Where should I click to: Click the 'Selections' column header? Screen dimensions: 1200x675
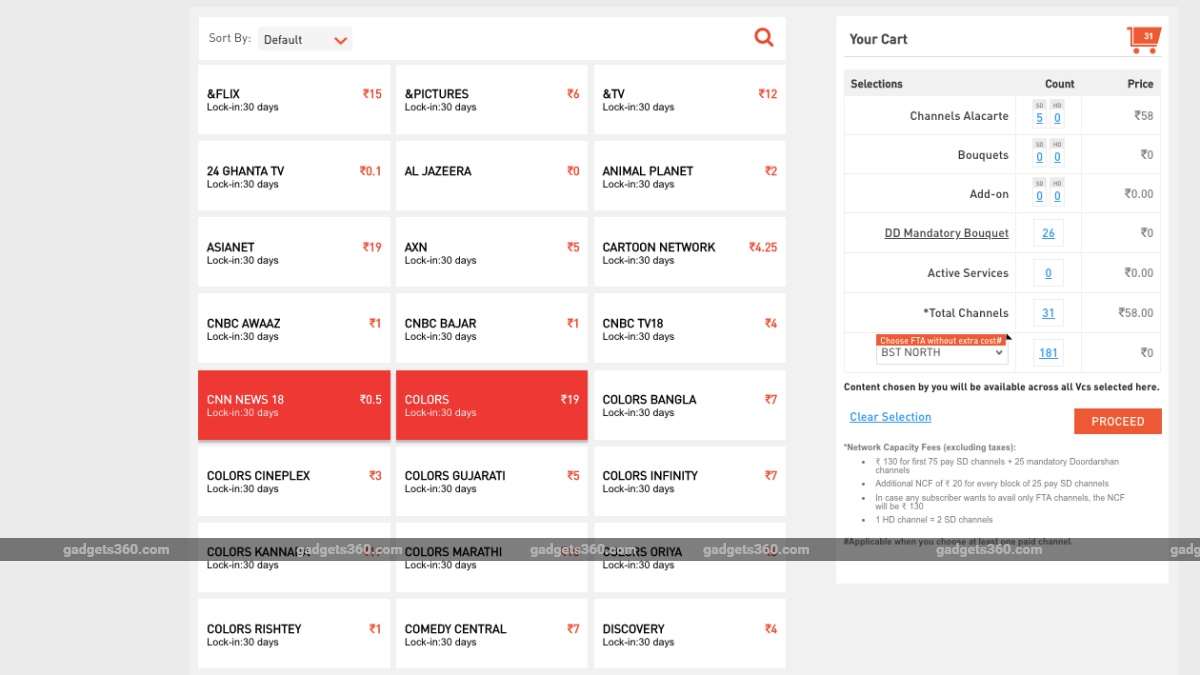[876, 84]
